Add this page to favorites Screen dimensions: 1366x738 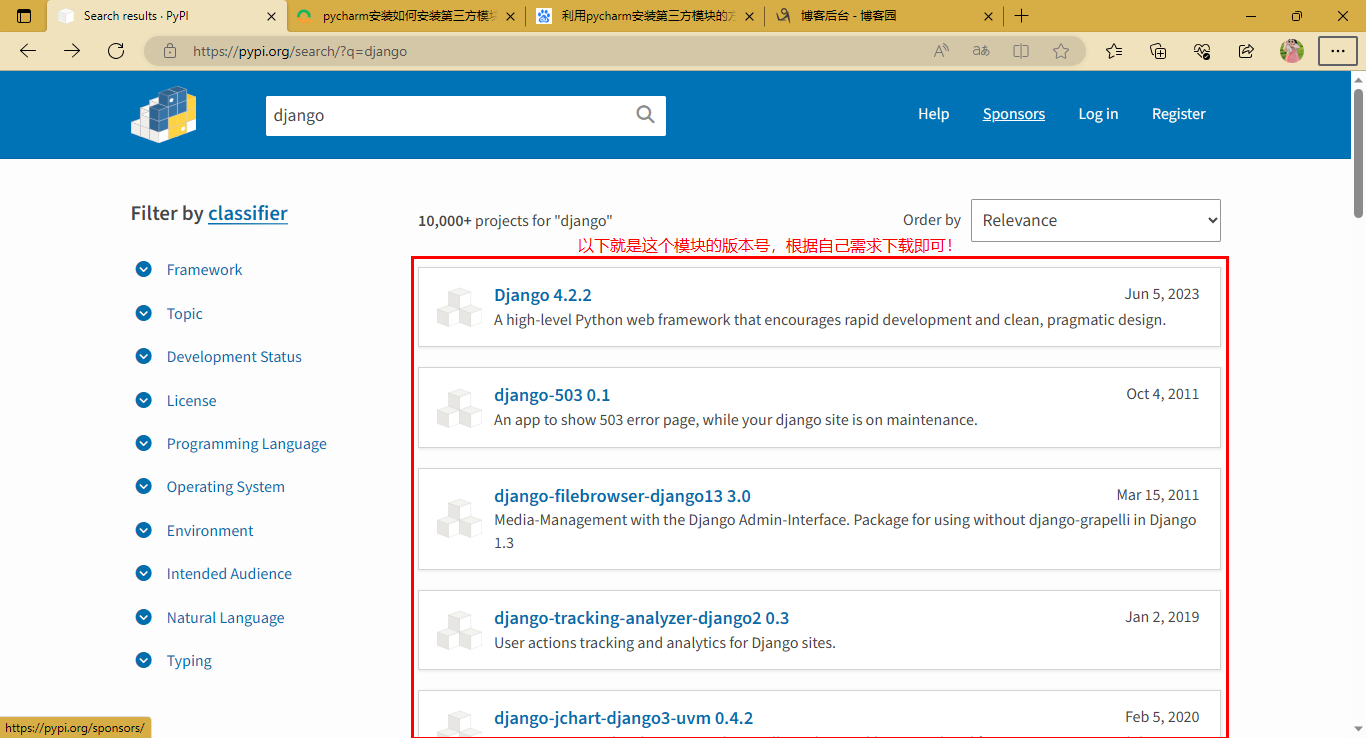(x=1061, y=51)
